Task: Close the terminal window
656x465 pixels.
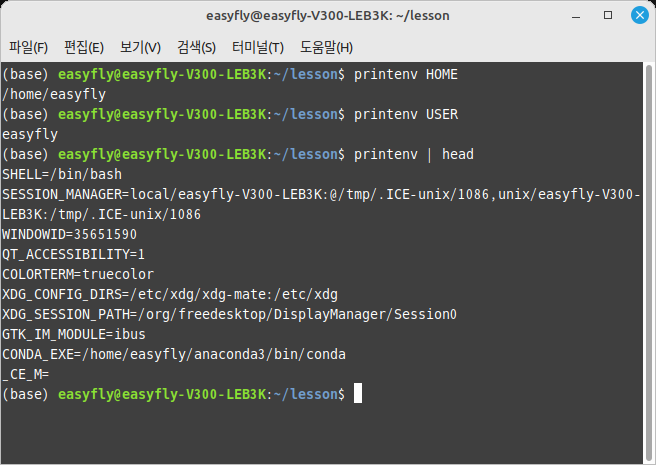Action: (x=640, y=15)
